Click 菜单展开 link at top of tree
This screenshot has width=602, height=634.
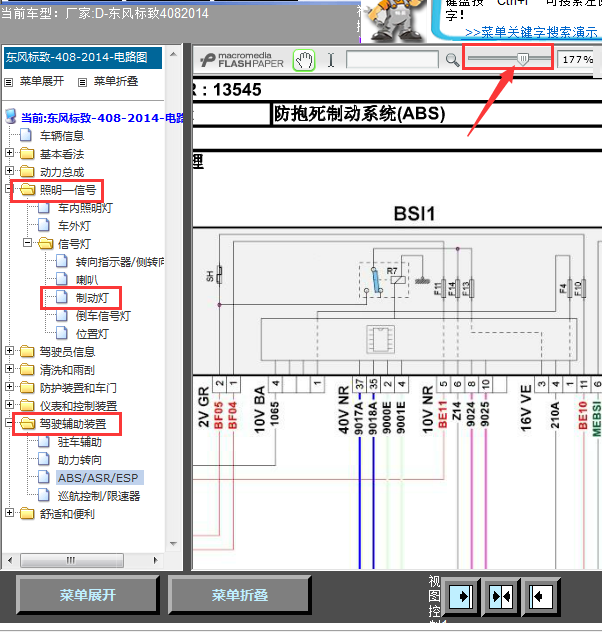point(42,81)
